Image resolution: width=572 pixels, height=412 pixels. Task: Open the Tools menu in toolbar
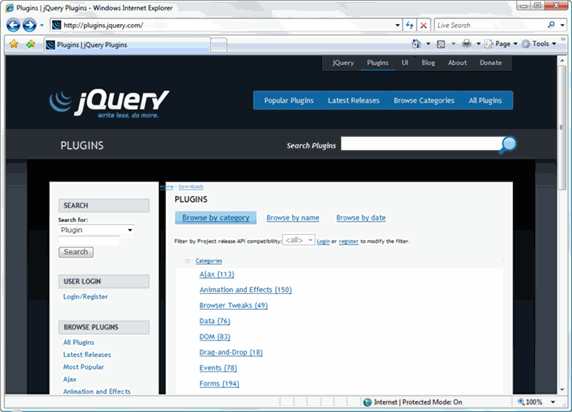(x=539, y=44)
